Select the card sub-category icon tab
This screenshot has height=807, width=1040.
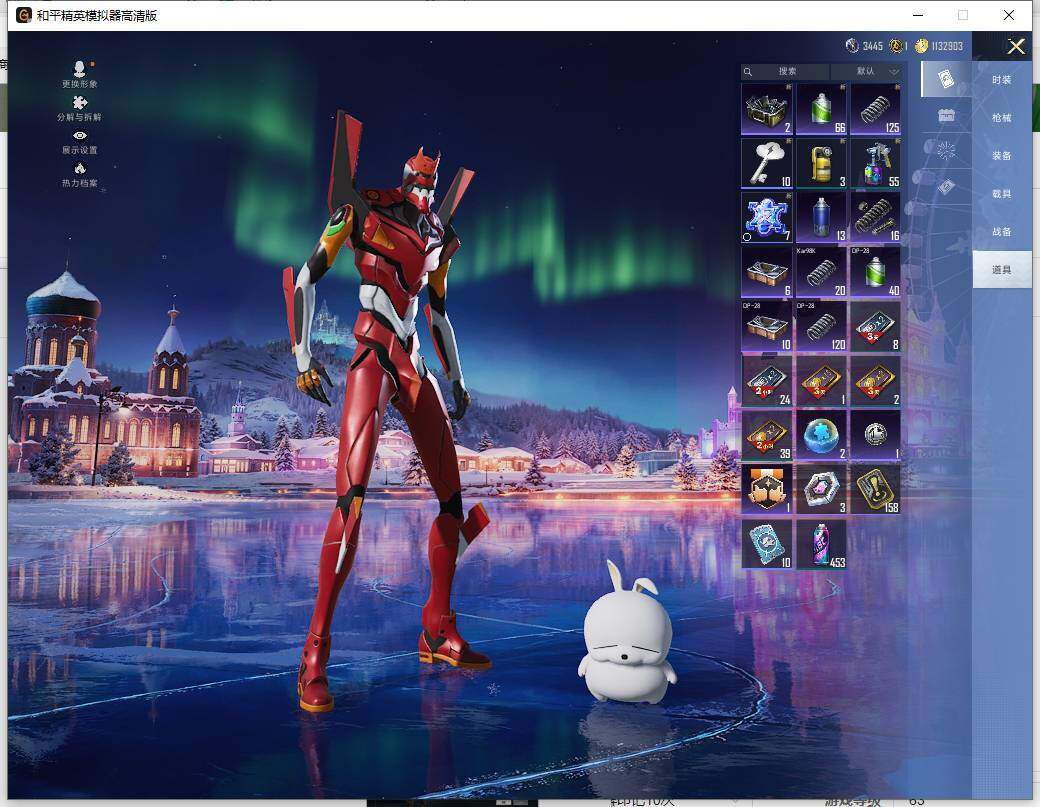pyautogui.click(x=946, y=80)
